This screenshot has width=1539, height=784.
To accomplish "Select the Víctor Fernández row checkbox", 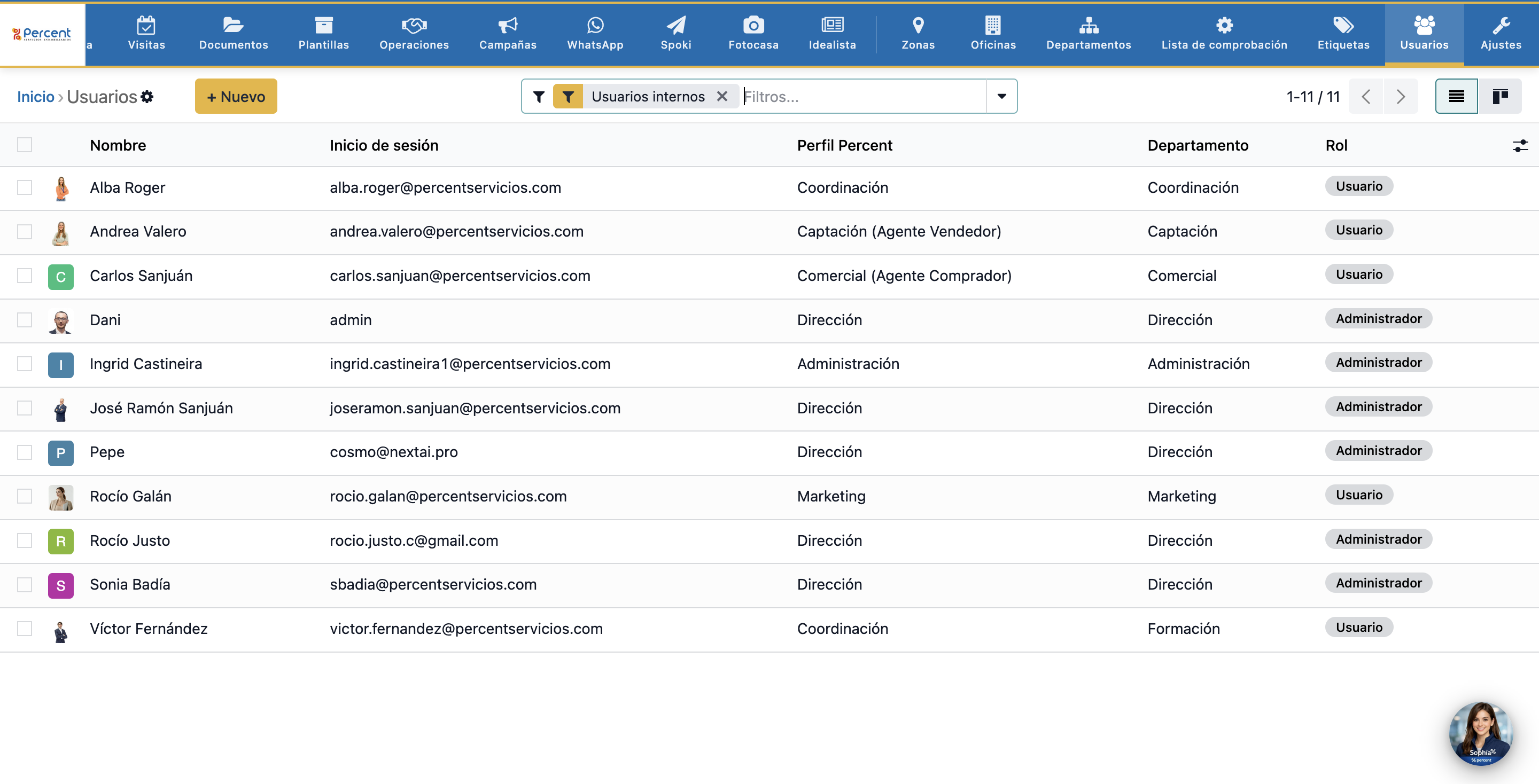I will click(x=25, y=629).
